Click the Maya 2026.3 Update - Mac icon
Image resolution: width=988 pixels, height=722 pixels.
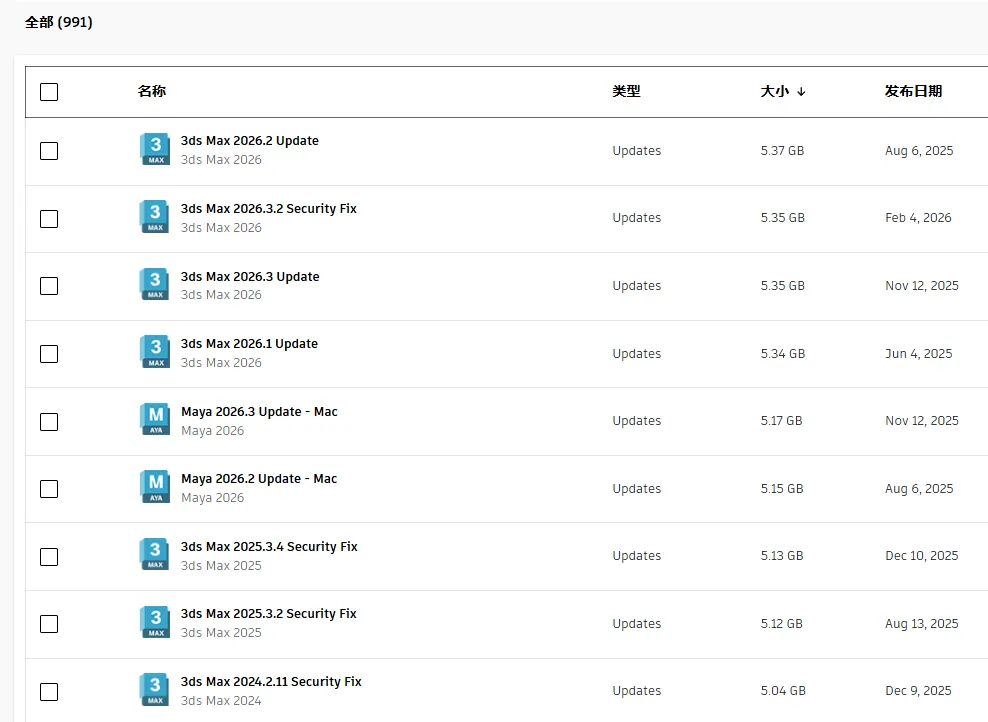[x=155, y=420]
